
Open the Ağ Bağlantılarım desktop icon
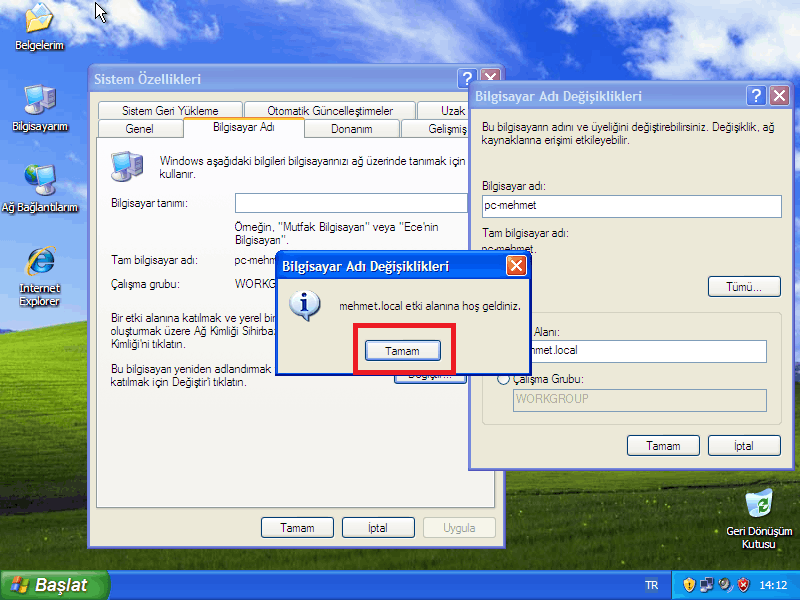(39, 180)
